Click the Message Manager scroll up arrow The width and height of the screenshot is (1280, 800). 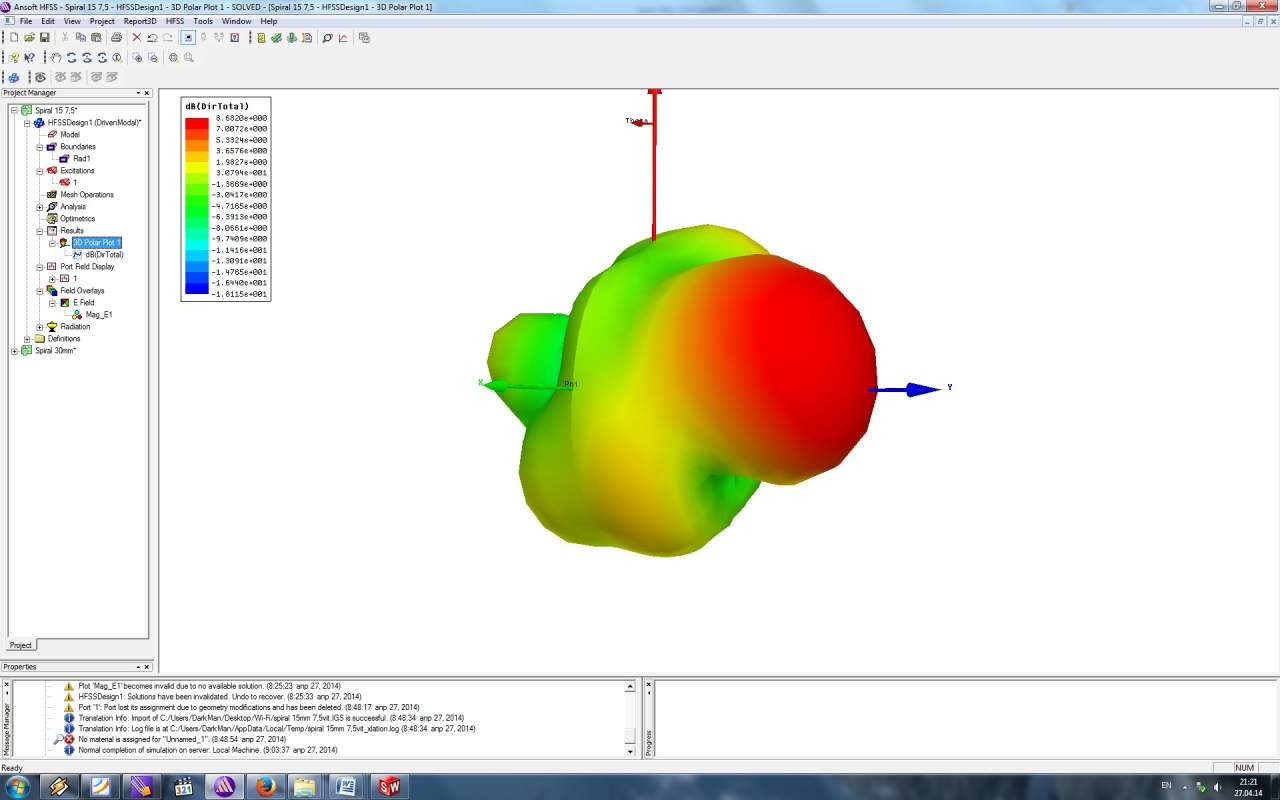630,687
